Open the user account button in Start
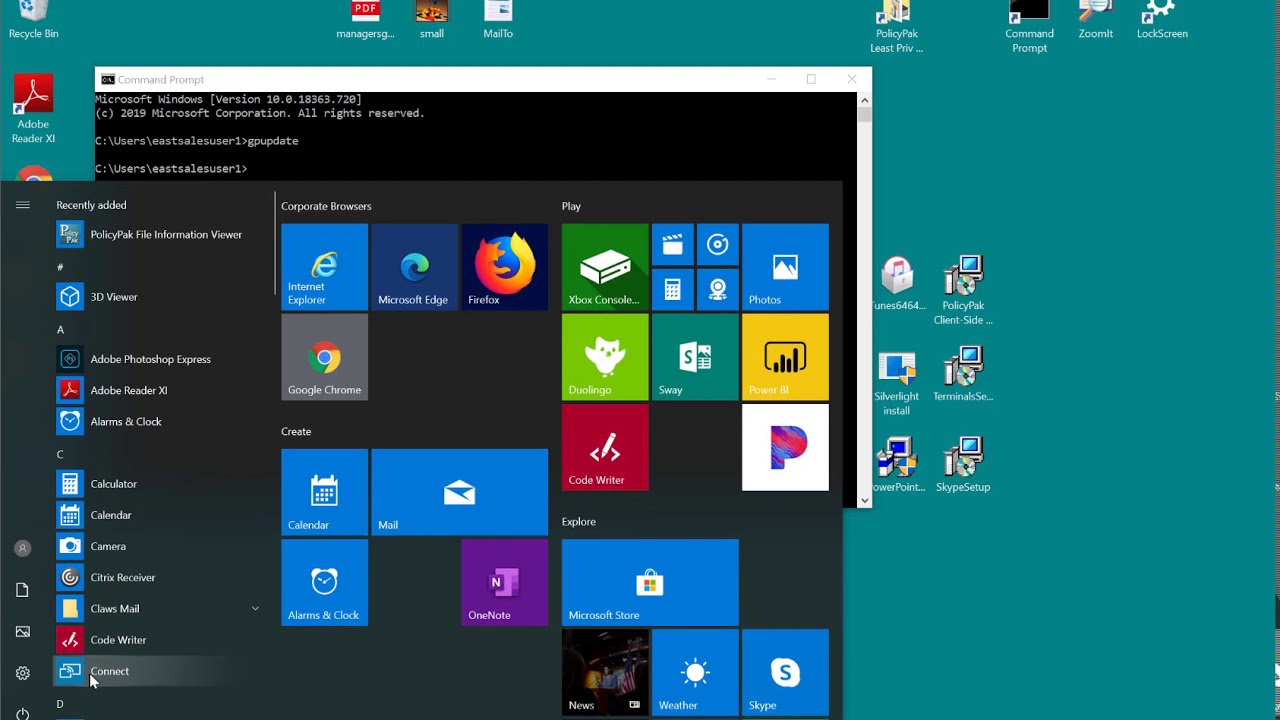 tap(23, 548)
